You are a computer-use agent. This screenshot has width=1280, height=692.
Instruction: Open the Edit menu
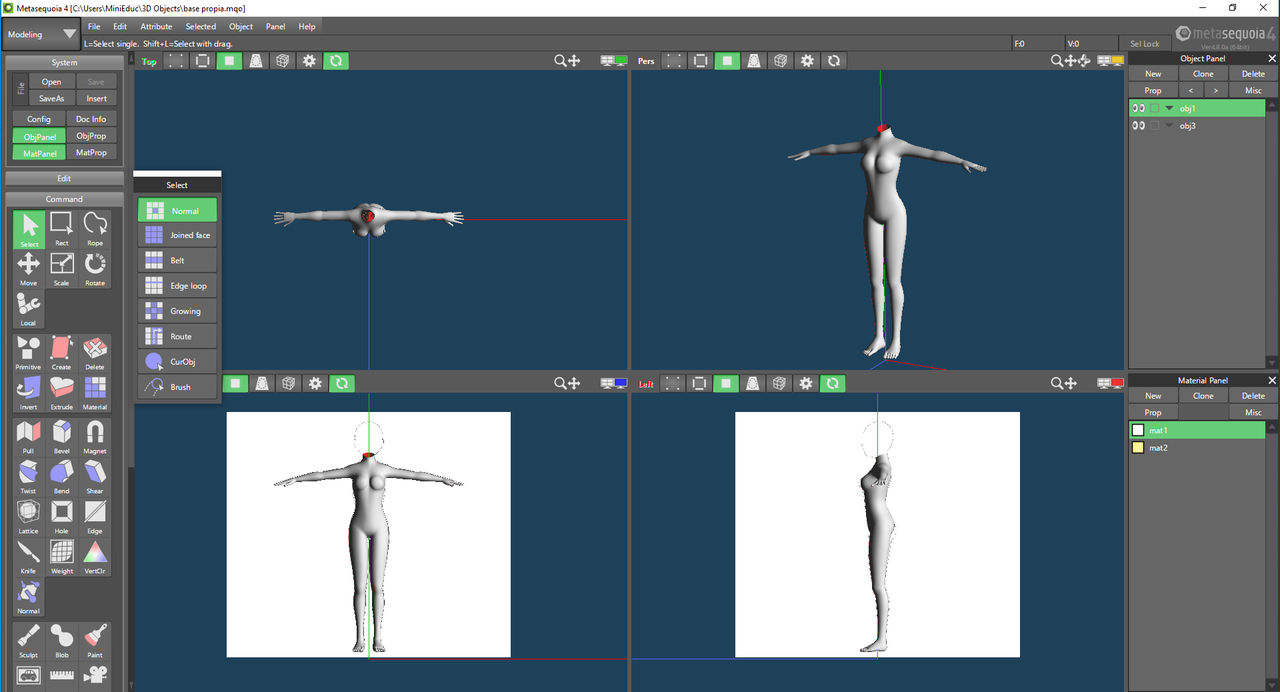coord(120,27)
